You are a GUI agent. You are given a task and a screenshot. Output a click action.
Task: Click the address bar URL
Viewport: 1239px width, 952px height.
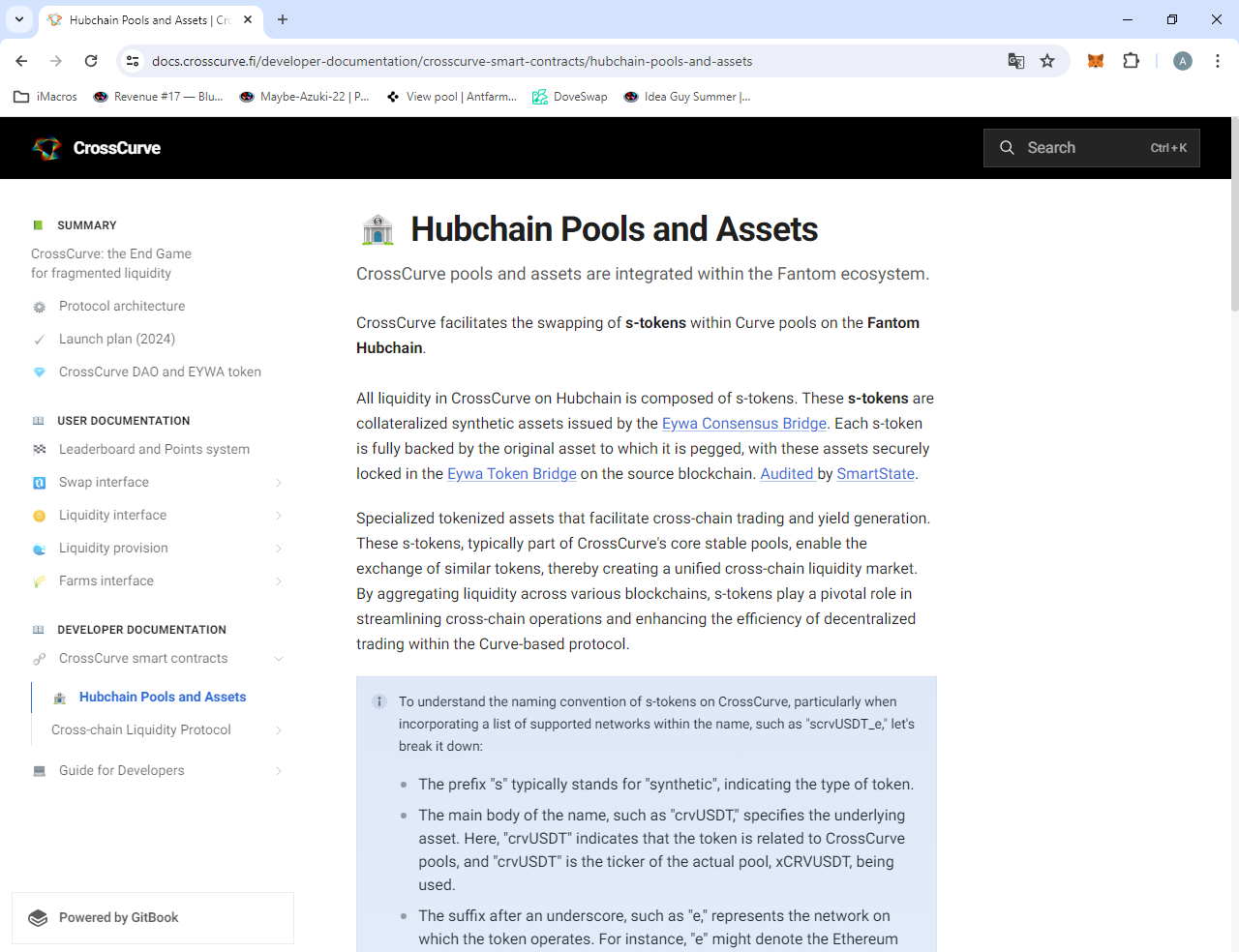(452, 61)
